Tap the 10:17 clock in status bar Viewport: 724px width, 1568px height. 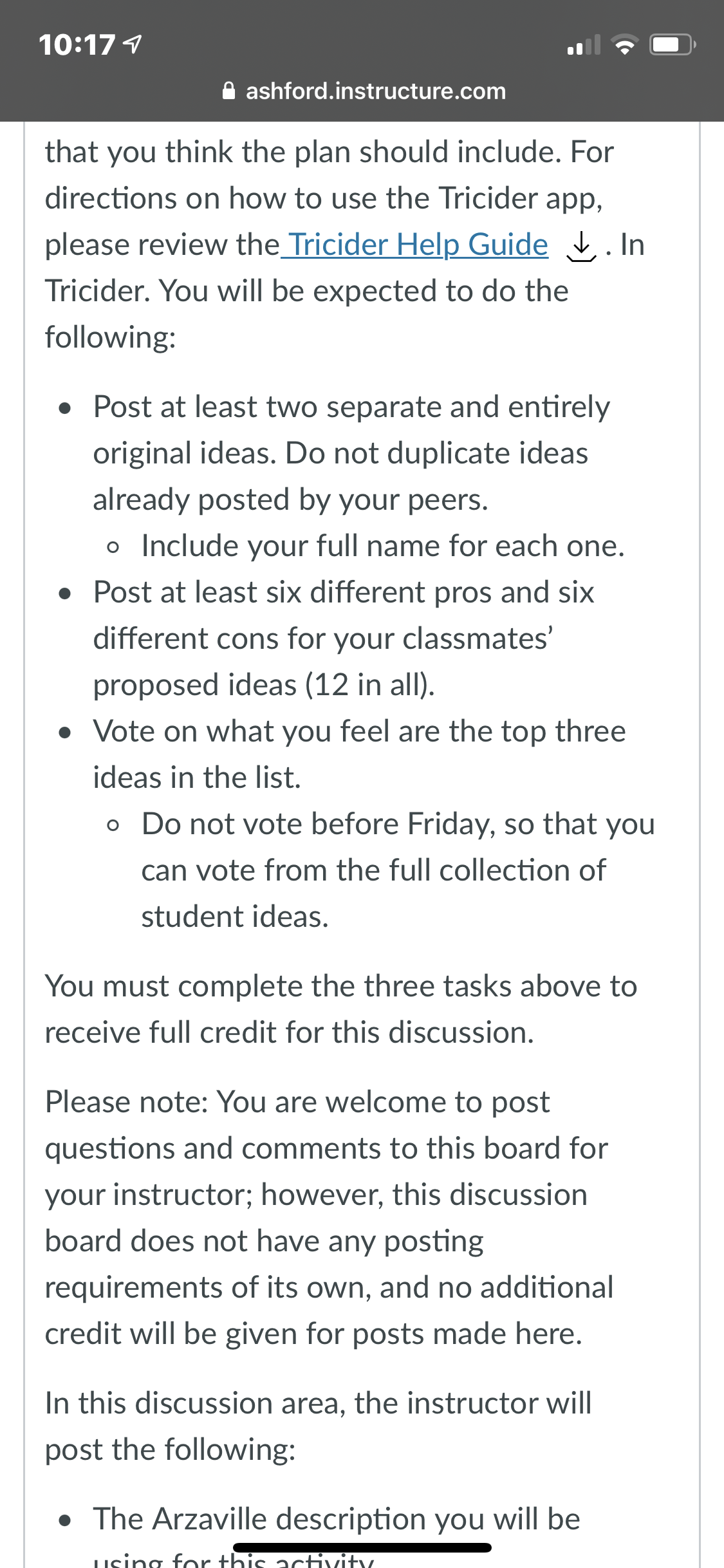pos(77,45)
